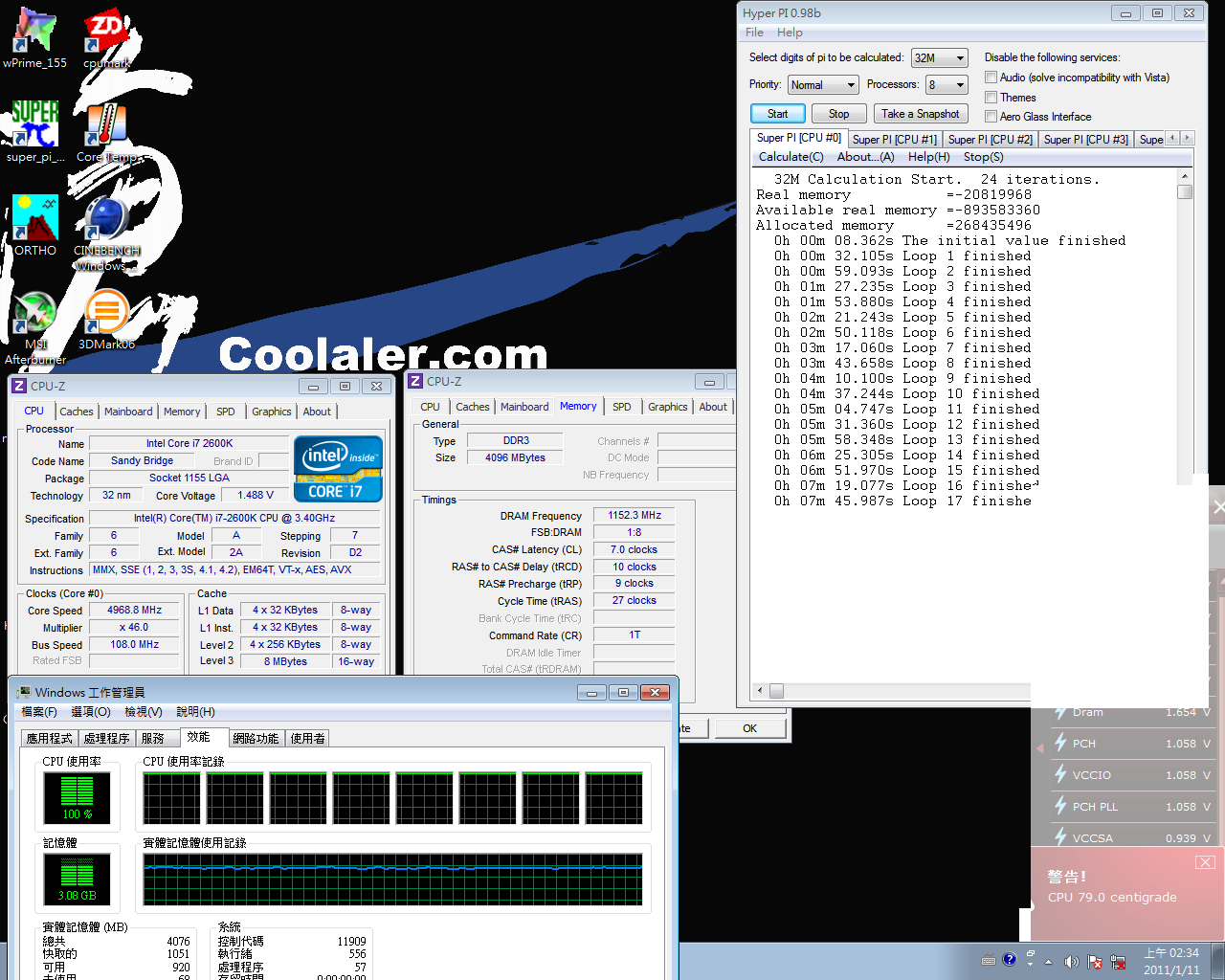The height and width of the screenshot is (980, 1225).
Task: Launch MSI Afterburner from desktop
Action: [x=34, y=327]
